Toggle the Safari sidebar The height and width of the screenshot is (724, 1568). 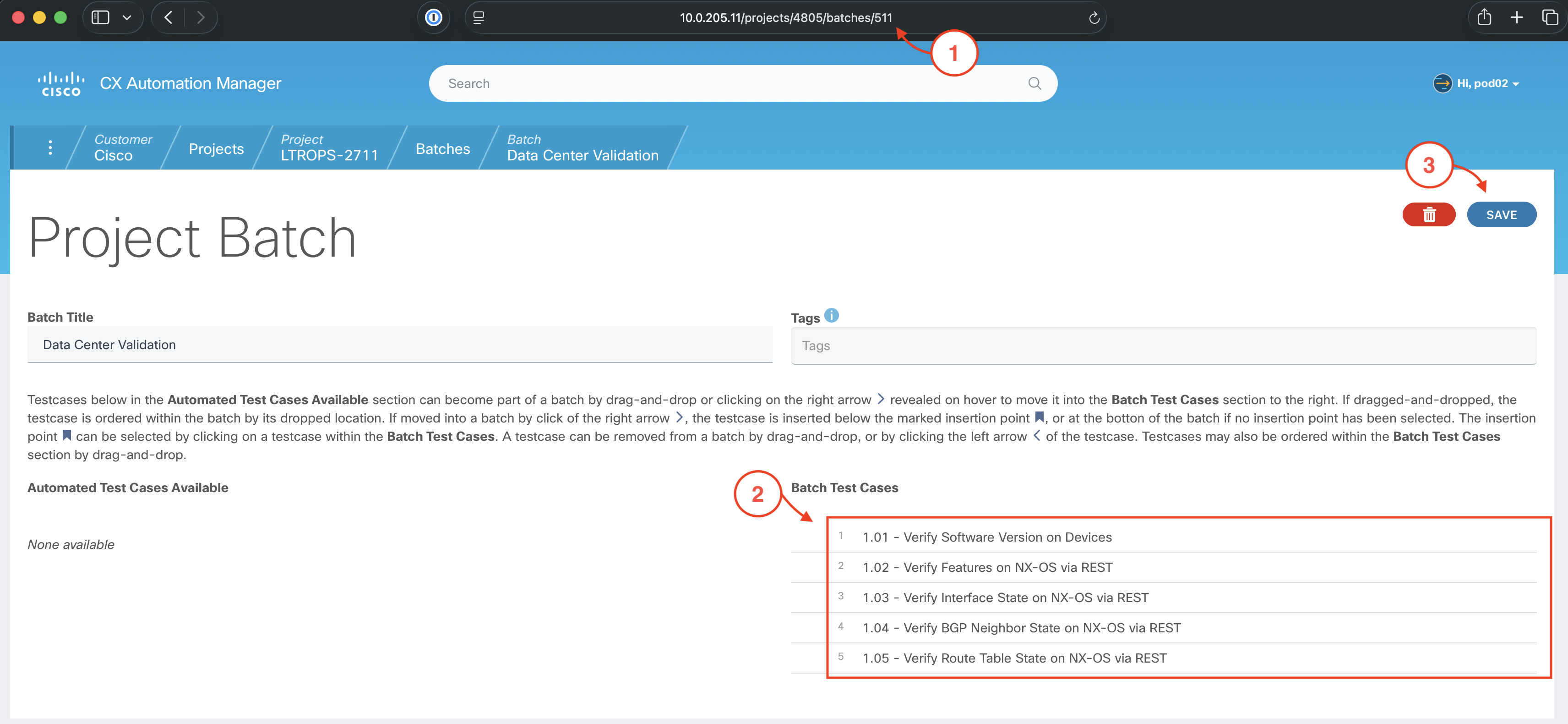click(x=100, y=18)
